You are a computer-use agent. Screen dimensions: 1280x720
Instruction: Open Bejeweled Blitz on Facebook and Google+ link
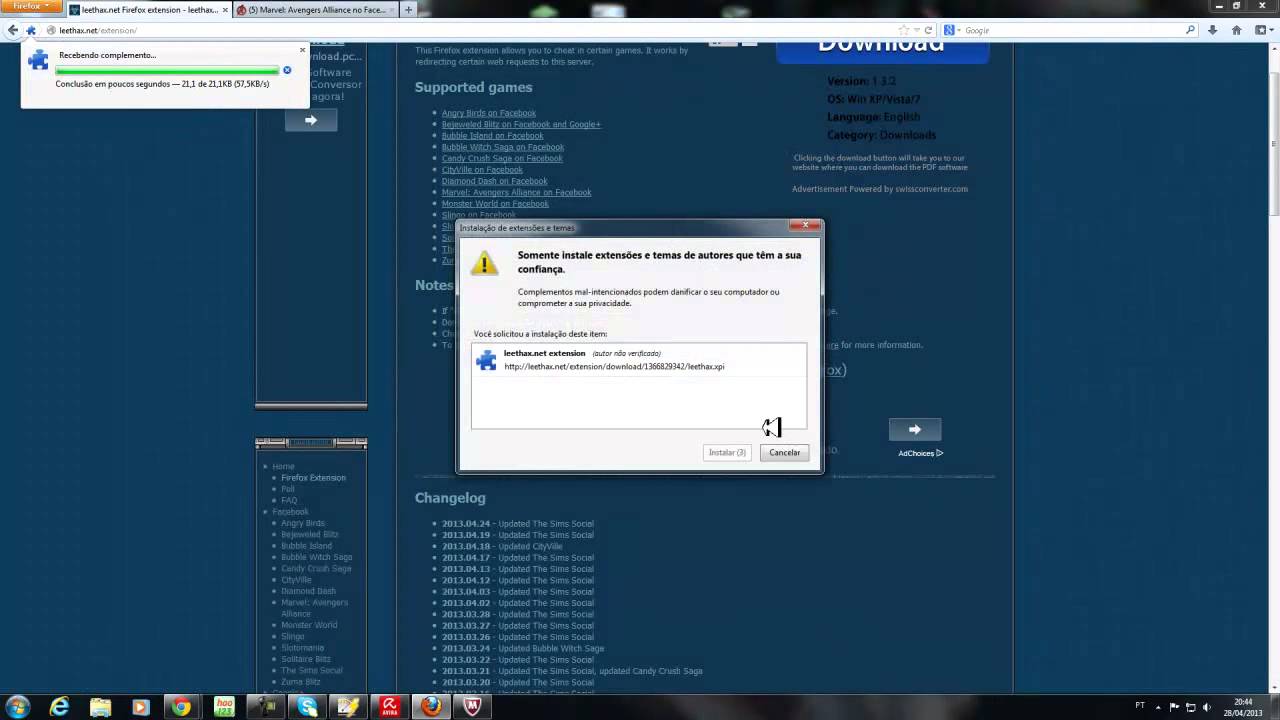521,124
